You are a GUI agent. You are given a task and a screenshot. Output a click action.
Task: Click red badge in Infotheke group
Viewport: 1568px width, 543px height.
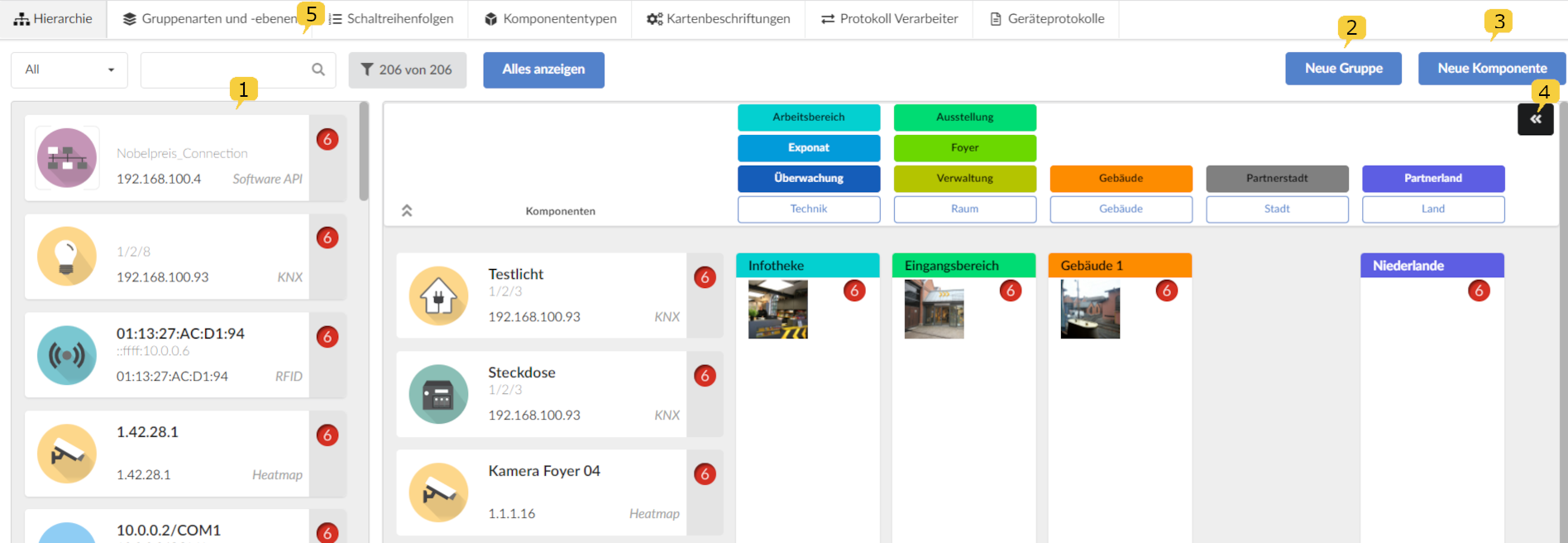coord(854,291)
